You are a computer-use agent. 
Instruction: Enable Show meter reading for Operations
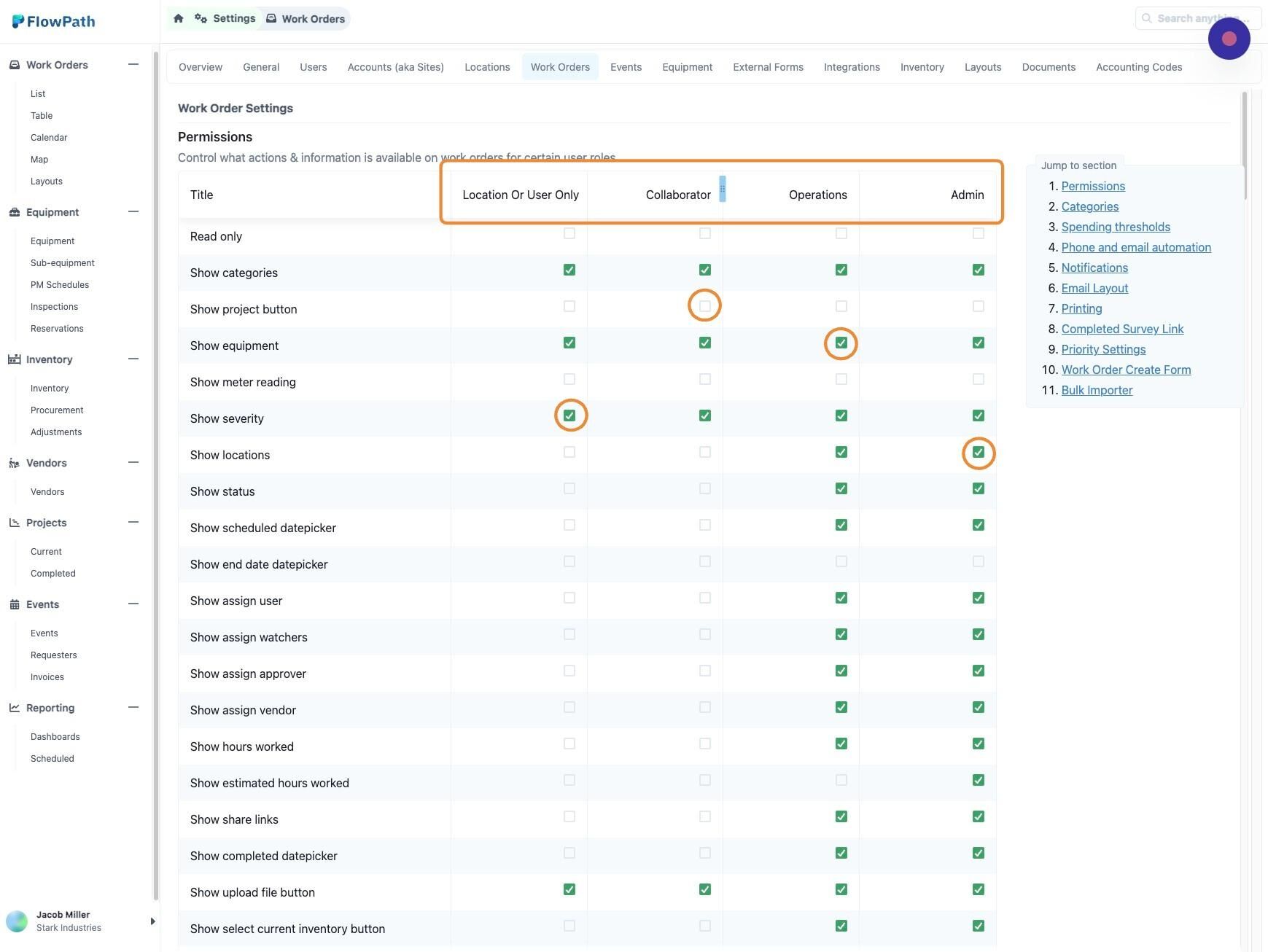tap(841, 379)
